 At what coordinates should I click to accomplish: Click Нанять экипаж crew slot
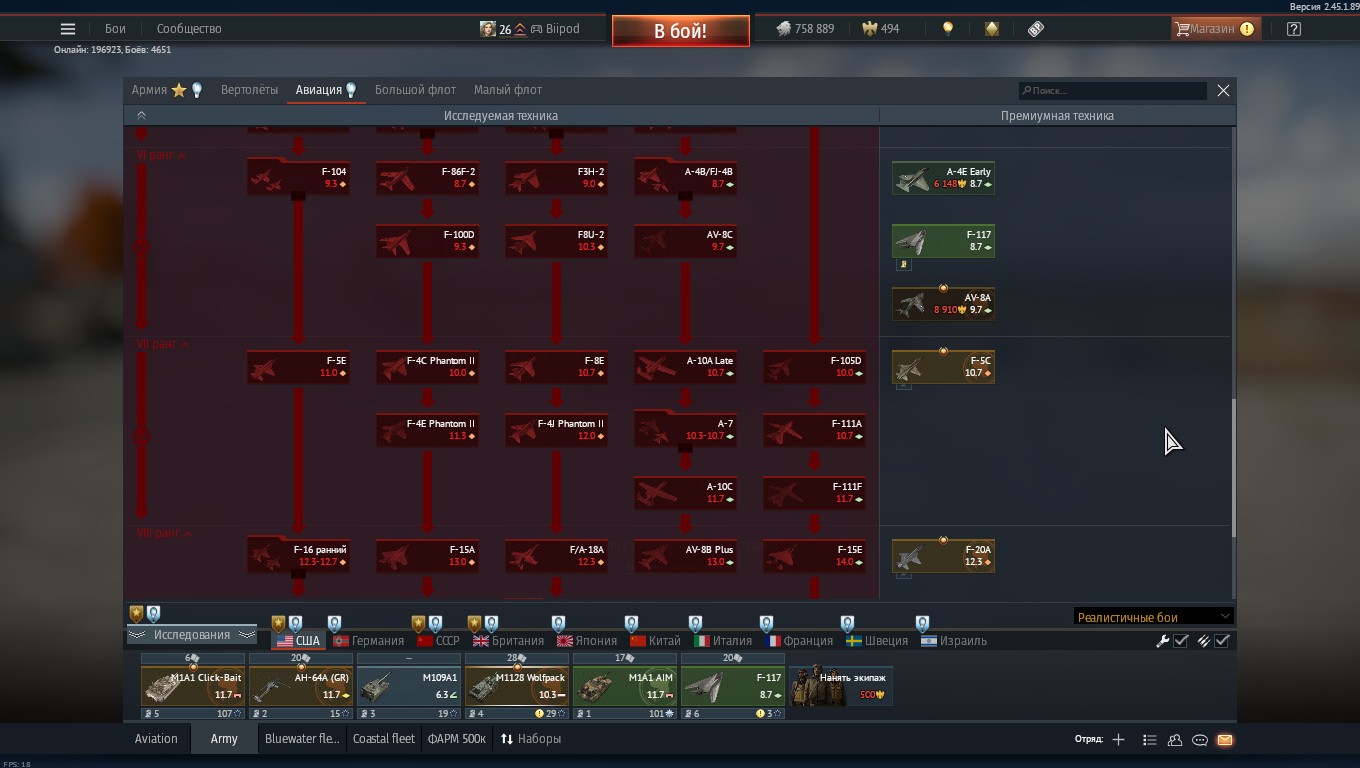tap(840, 686)
